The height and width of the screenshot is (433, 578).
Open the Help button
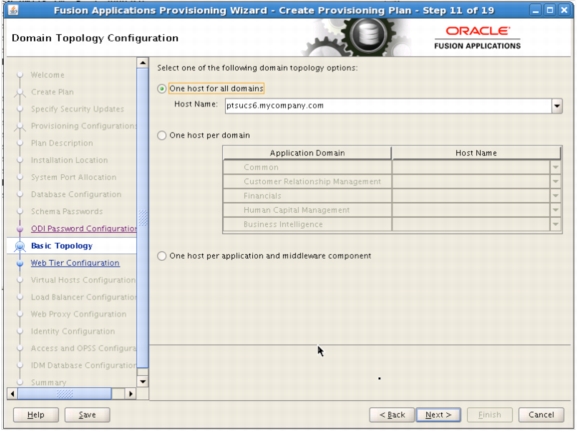click(36, 415)
